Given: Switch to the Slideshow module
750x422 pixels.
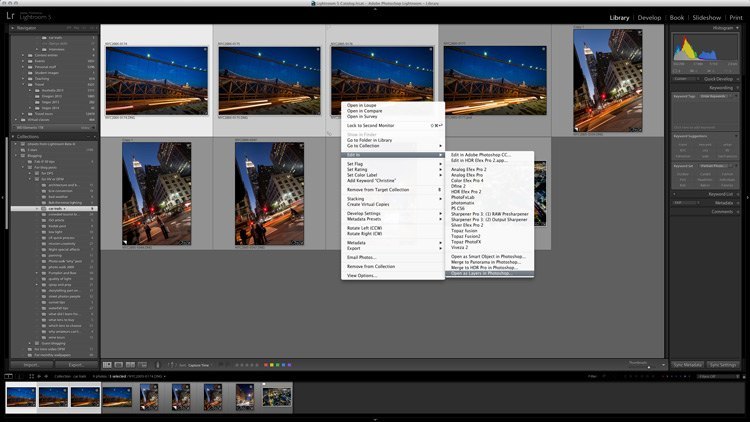Looking at the screenshot, I should [x=706, y=18].
